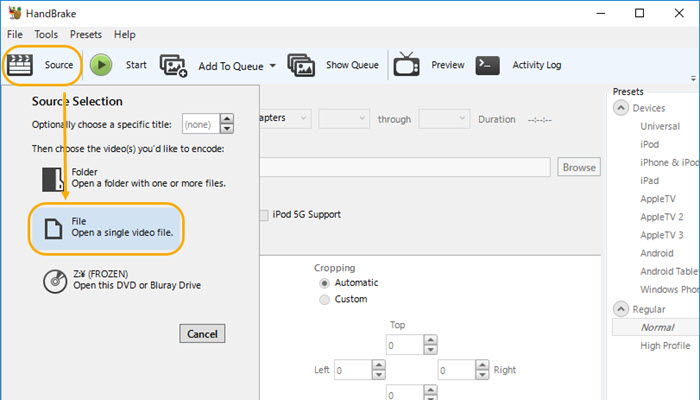
Task: Select the Windows Phone preset
Action: tap(670, 289)
